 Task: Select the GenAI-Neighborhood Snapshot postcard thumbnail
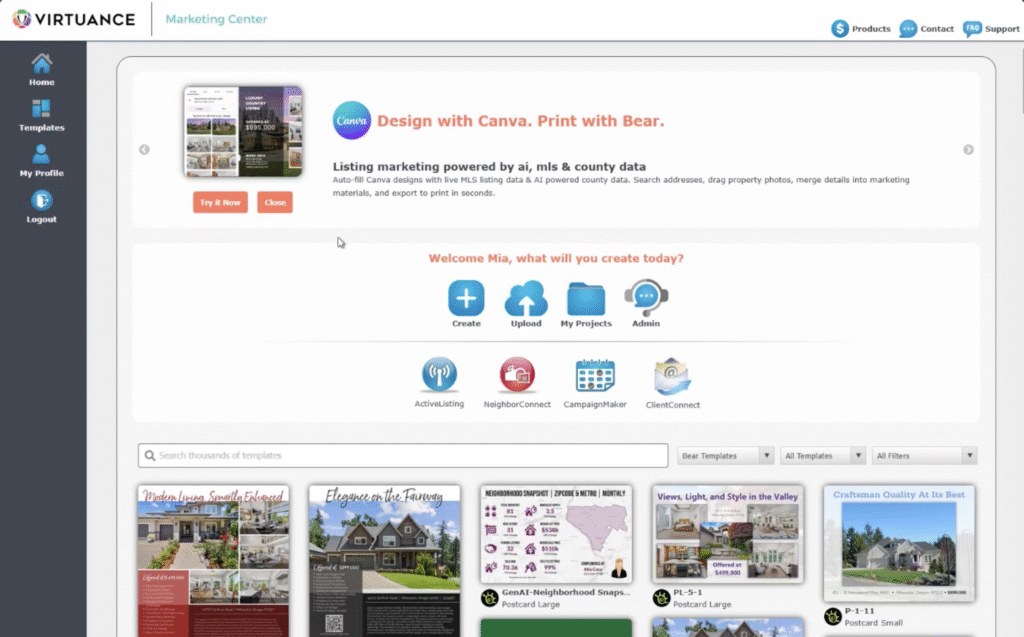pos(556,534)
